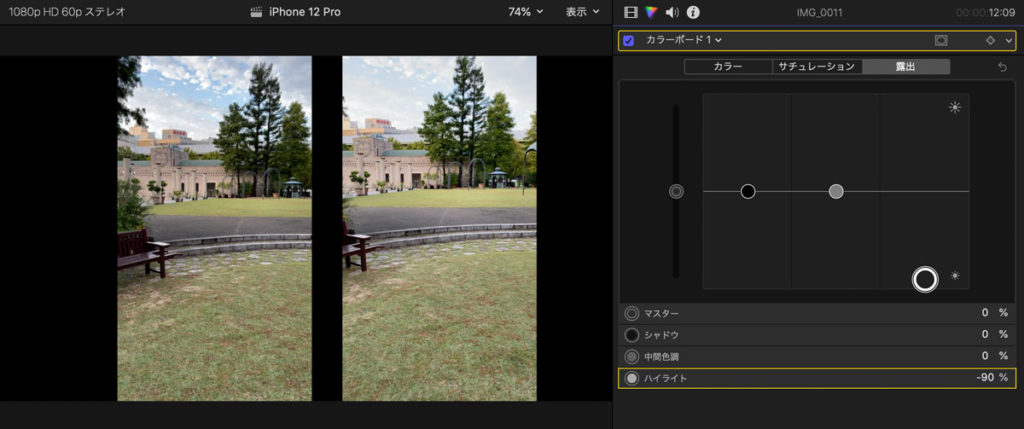Click the シャドウ 0 % value
The image size is (1024, 429).
coord(995,335)
